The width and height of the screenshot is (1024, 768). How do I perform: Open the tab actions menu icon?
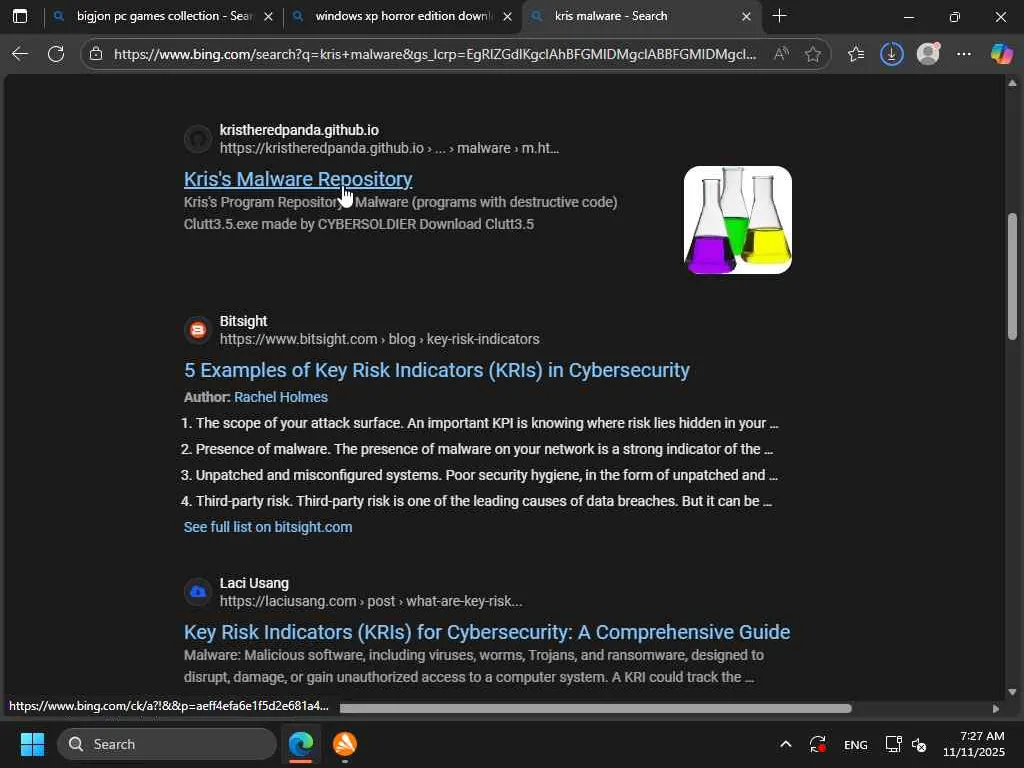tap(20, 16)
